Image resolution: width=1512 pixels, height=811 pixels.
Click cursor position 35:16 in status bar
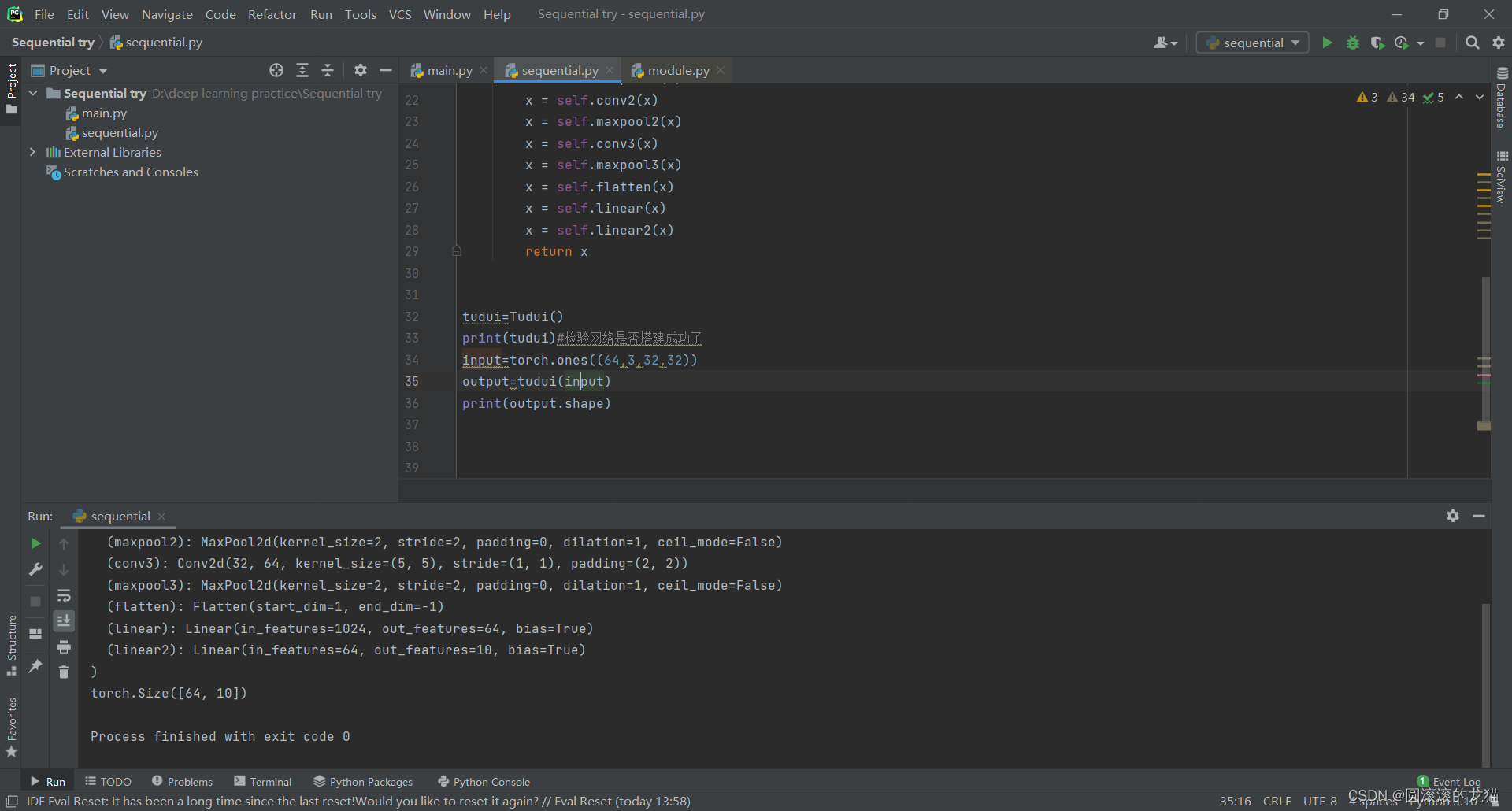pyautogui.click(x=1235, y=801)
